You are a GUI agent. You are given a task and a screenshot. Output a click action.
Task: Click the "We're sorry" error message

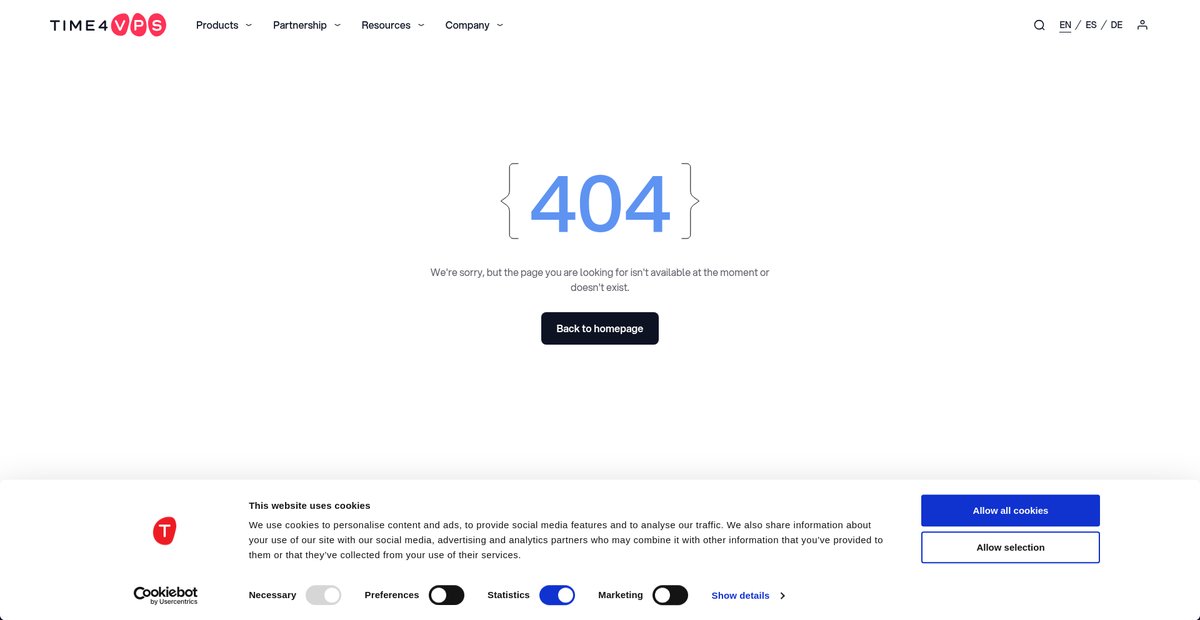600,279
